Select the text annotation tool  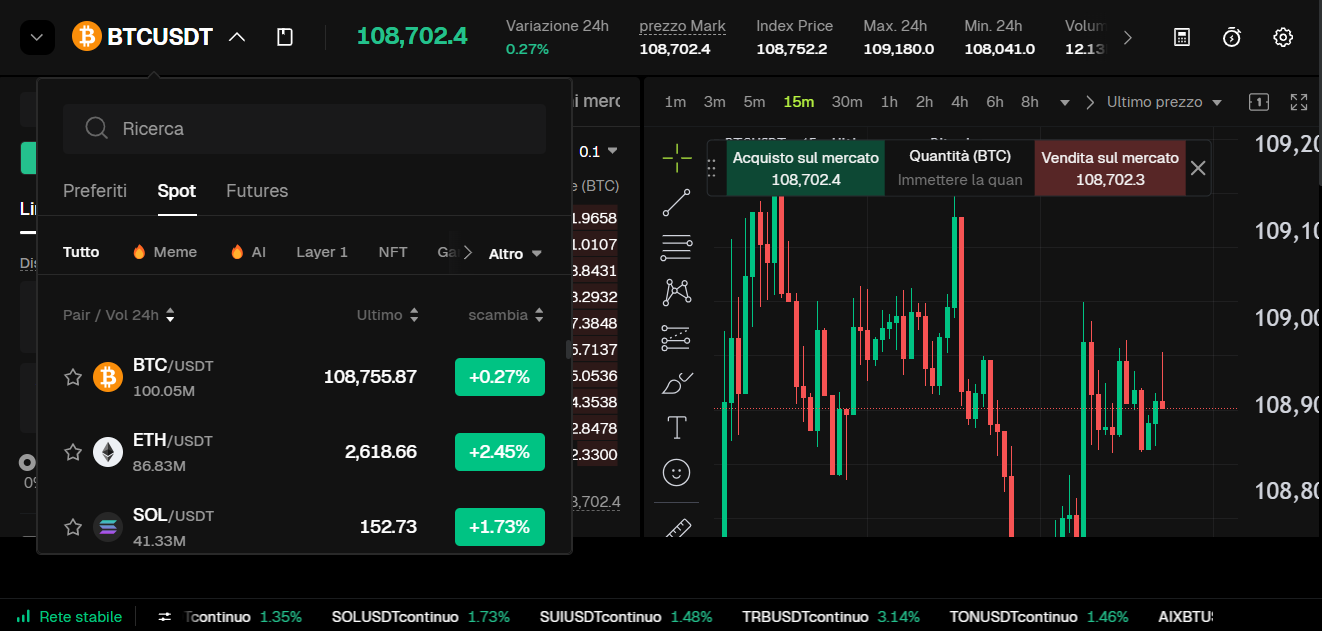pyautogui.click(x=677, y=428)
